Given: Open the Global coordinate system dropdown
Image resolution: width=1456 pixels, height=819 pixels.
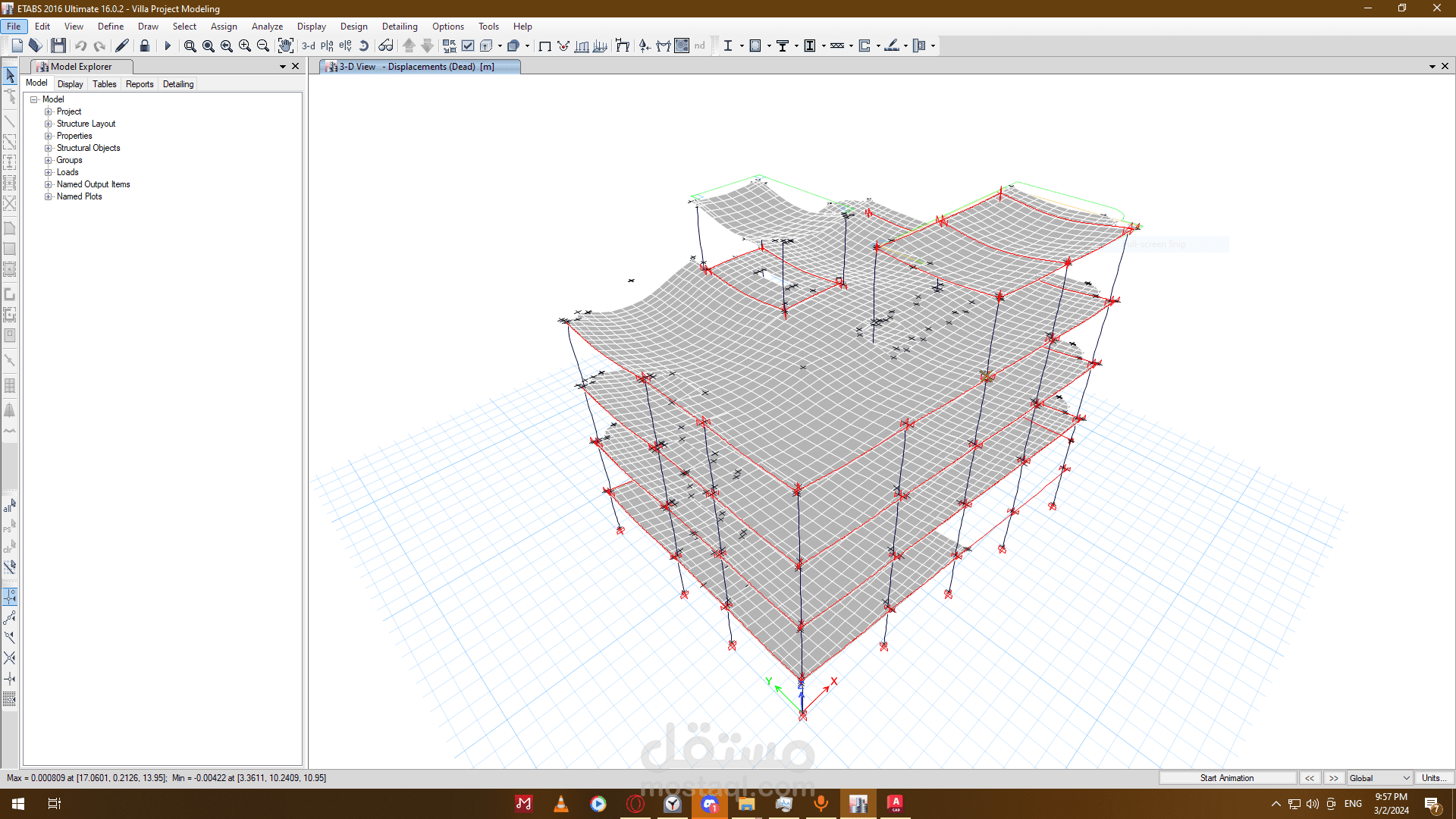Looking at the screenshot, I should [1379, 778].
